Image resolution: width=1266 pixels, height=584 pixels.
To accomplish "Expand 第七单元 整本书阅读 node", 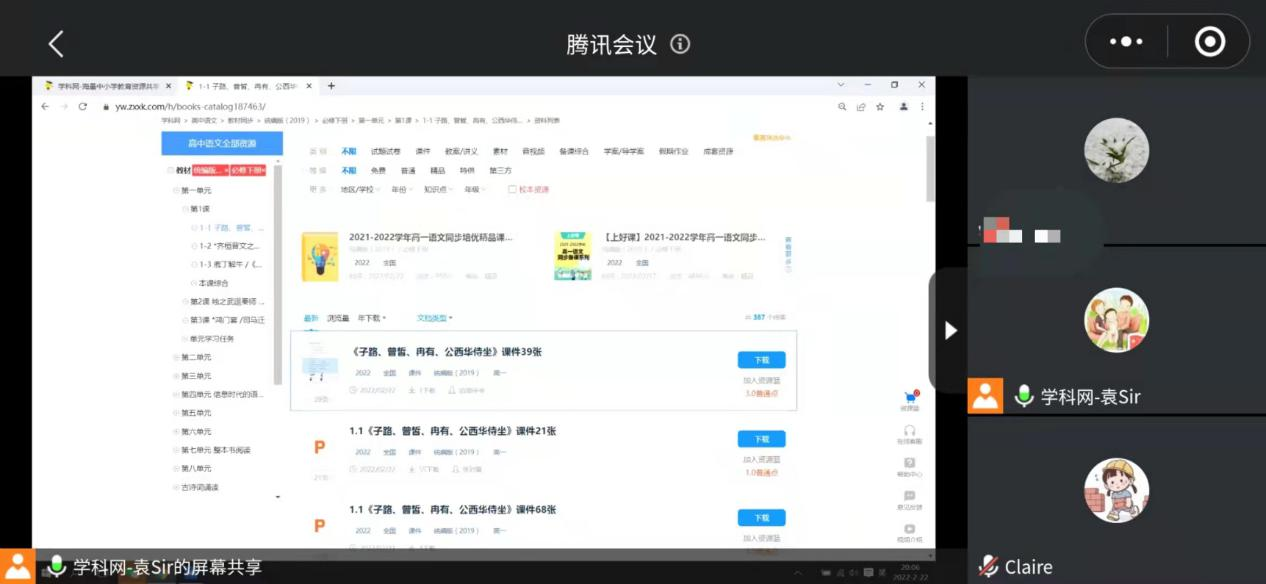I will point(176,450).
